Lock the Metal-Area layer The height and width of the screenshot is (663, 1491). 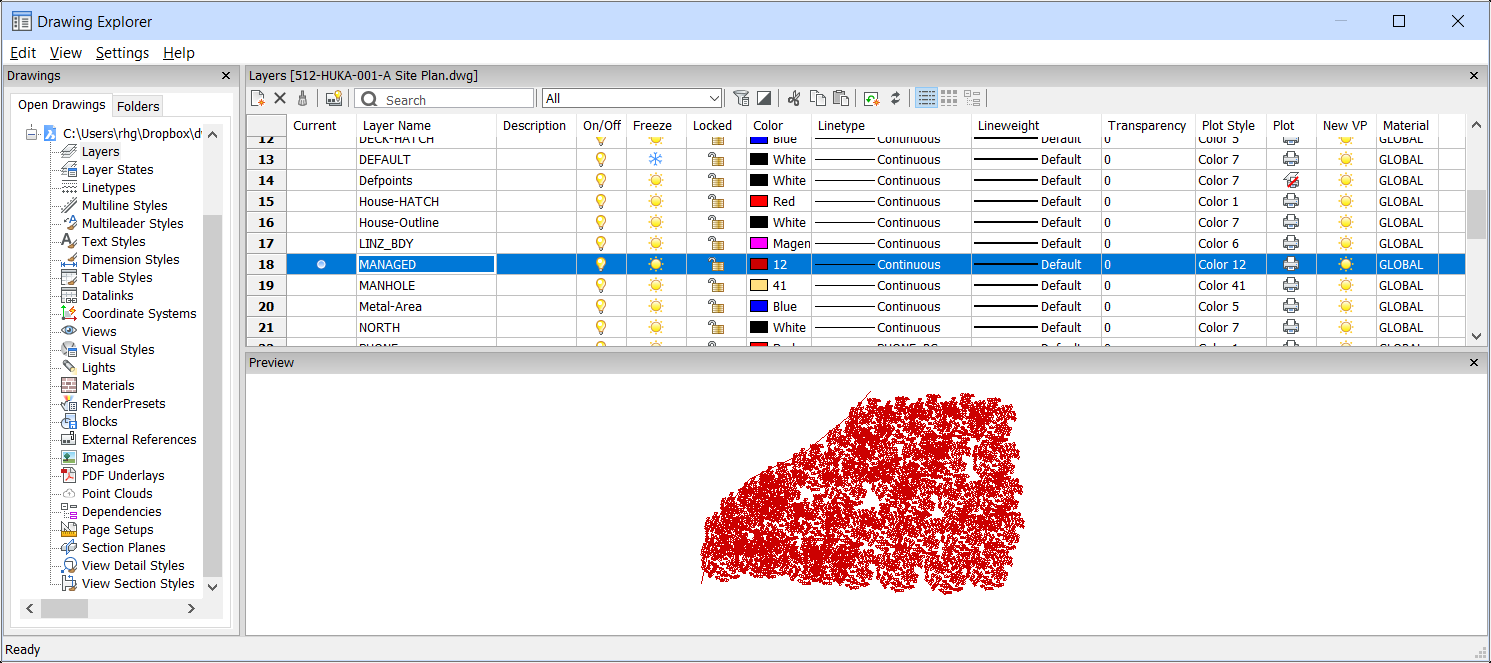click(716, 307)
